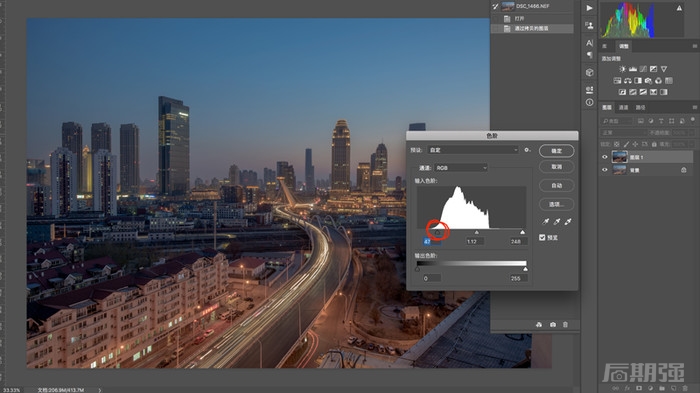Switch to the tab left of Adjustments
The height and width of the screenshot is (393, 700).
coord(605,46)
